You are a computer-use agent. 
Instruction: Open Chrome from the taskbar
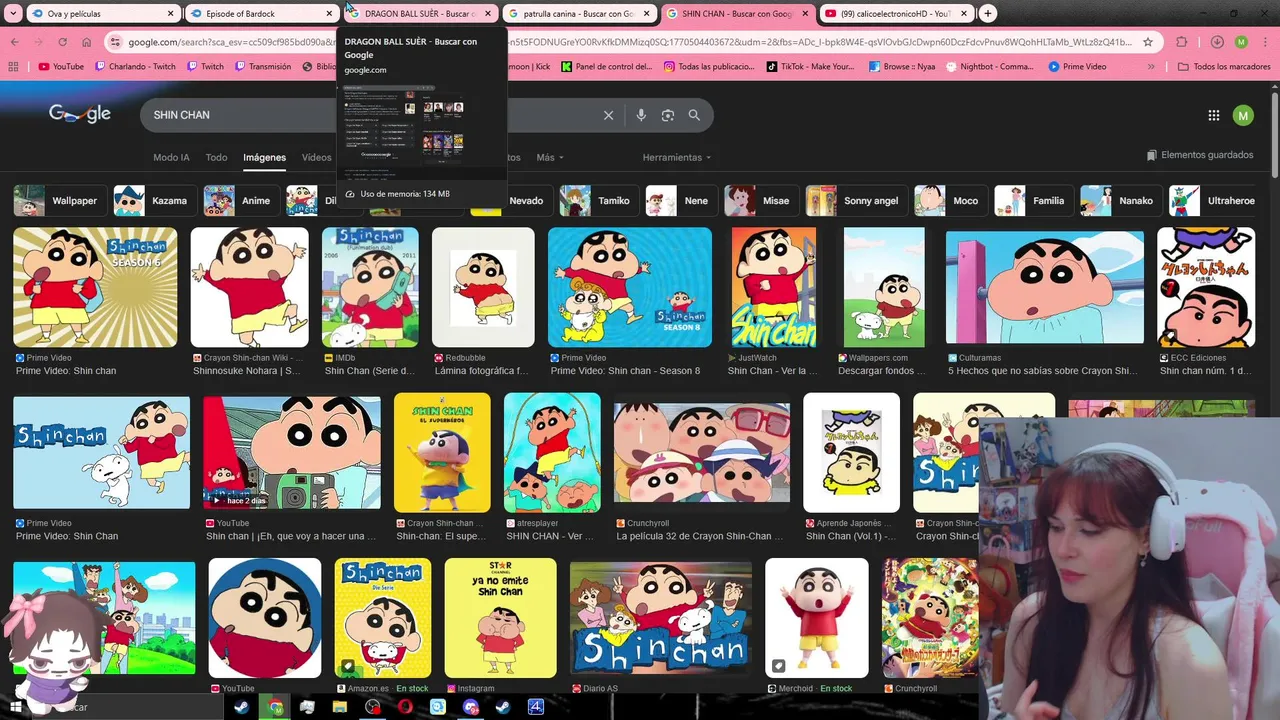pos(275,707)
